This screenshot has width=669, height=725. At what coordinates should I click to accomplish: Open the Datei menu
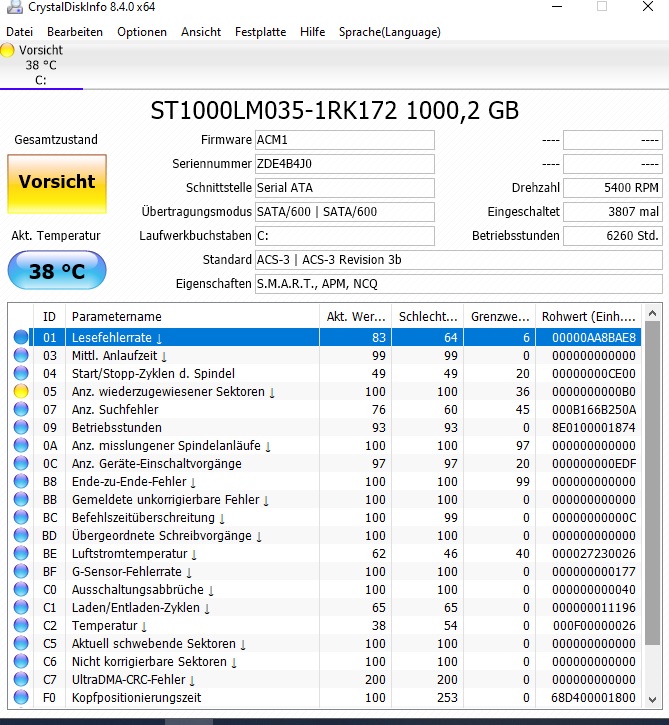click(x=19, y=32)
